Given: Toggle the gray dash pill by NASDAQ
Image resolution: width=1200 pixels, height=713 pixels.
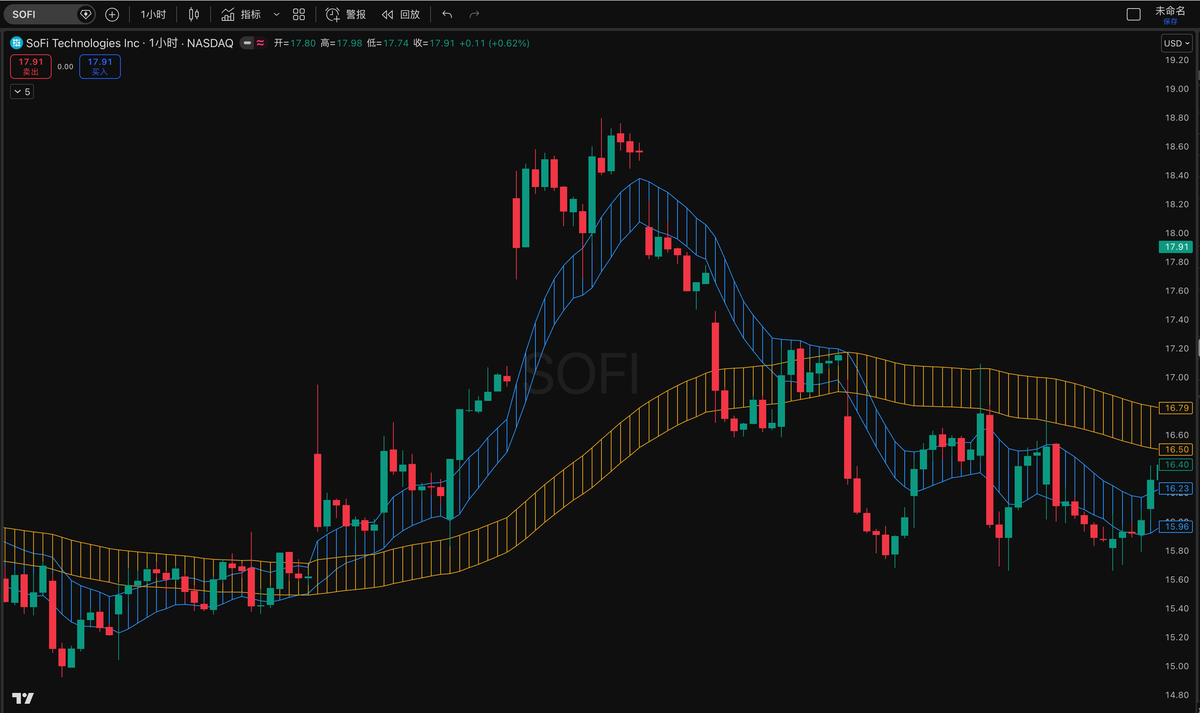Looking at the screenshot, I should click(x=246, y=43).
